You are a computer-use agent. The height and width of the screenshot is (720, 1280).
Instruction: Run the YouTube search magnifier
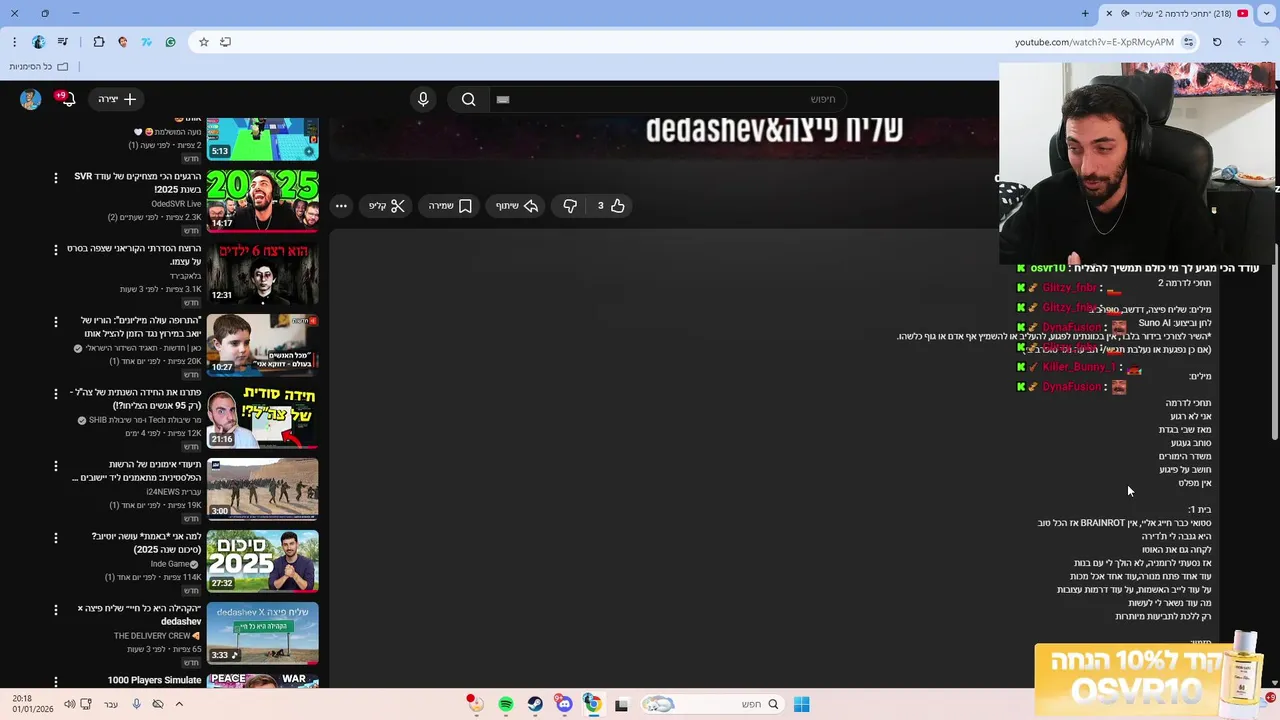(468, 99)
